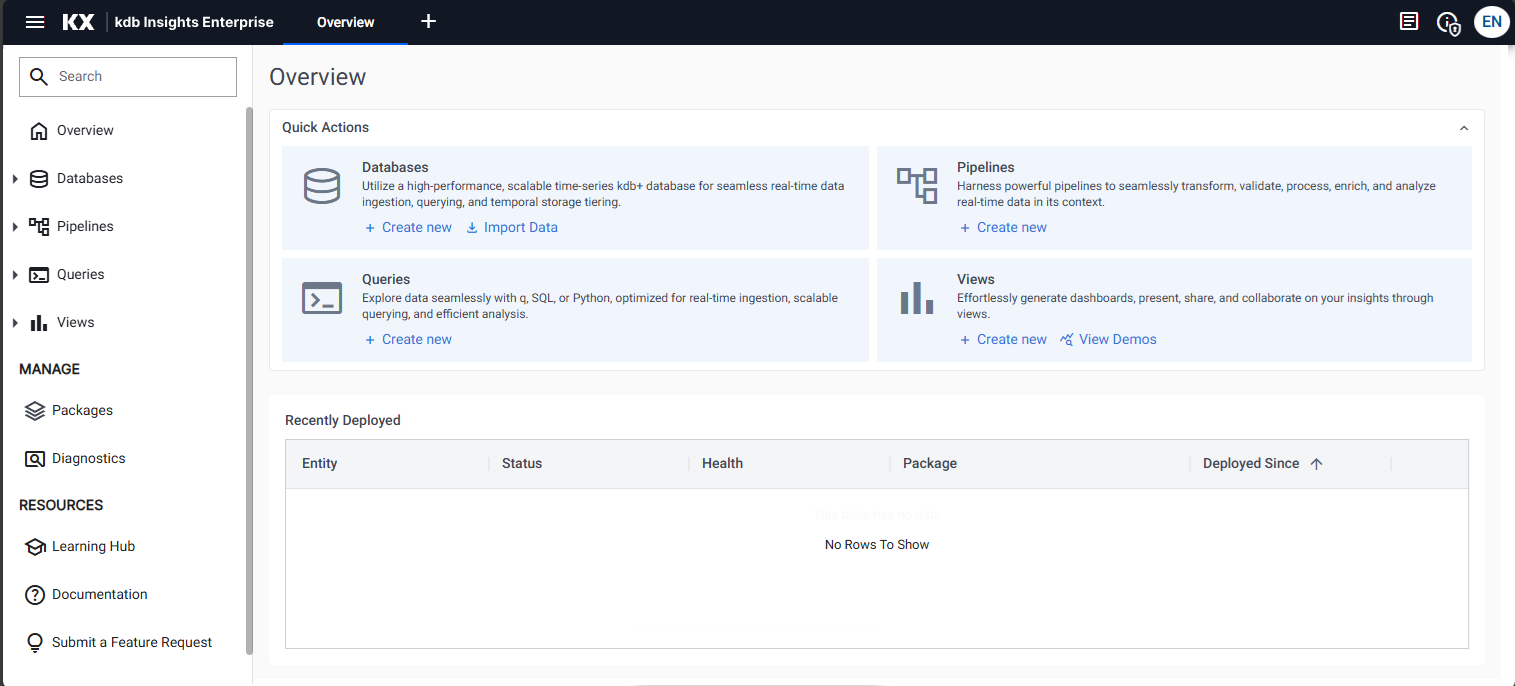Switch to the Overview tab

(345, 22)
